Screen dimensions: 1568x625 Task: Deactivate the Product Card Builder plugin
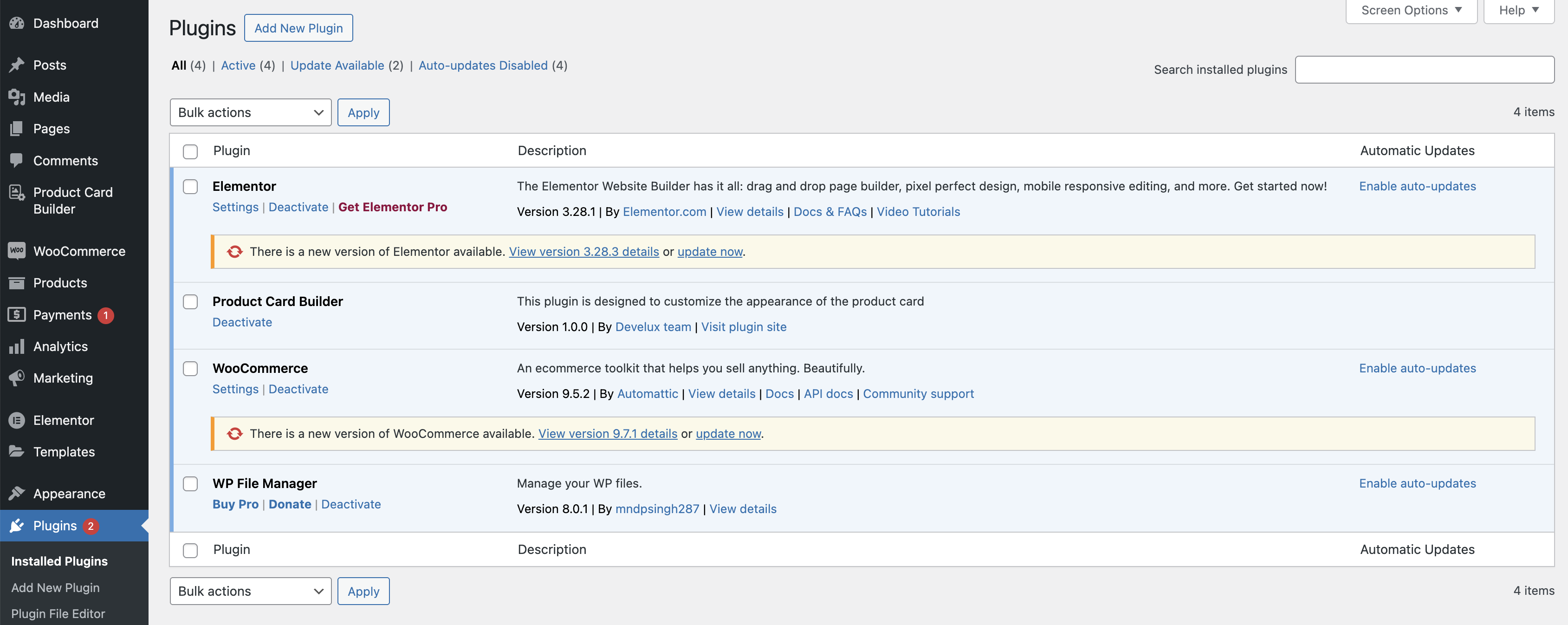(242, 322)
